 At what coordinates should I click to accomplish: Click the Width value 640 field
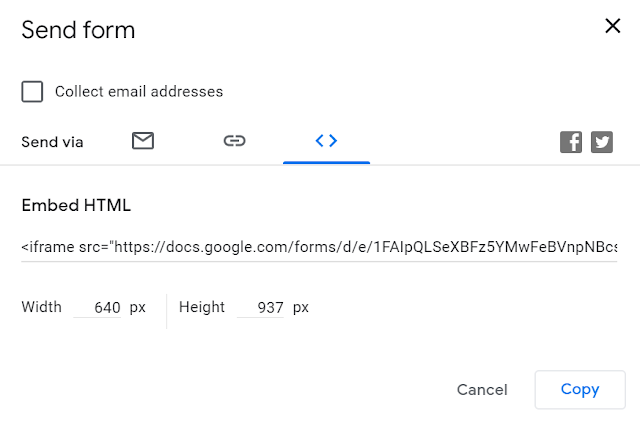pos(98,307)
